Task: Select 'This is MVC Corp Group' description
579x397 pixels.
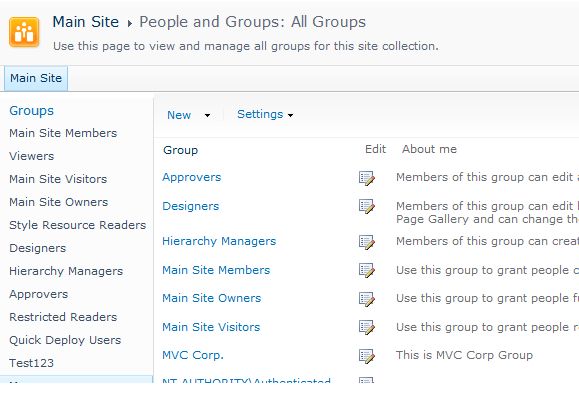Action: [464, 355]
